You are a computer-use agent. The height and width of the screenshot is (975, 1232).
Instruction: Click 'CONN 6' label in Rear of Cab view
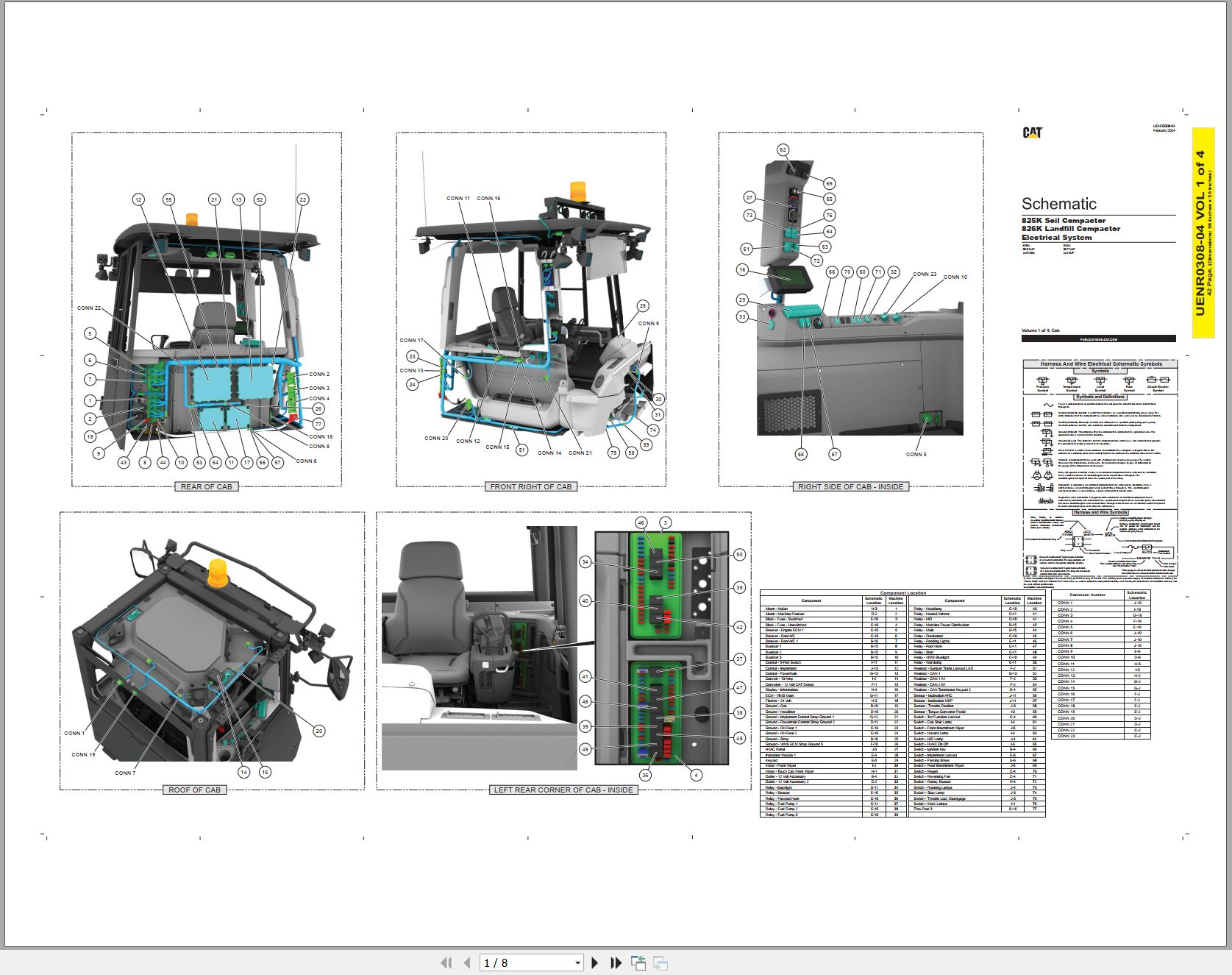307,461
